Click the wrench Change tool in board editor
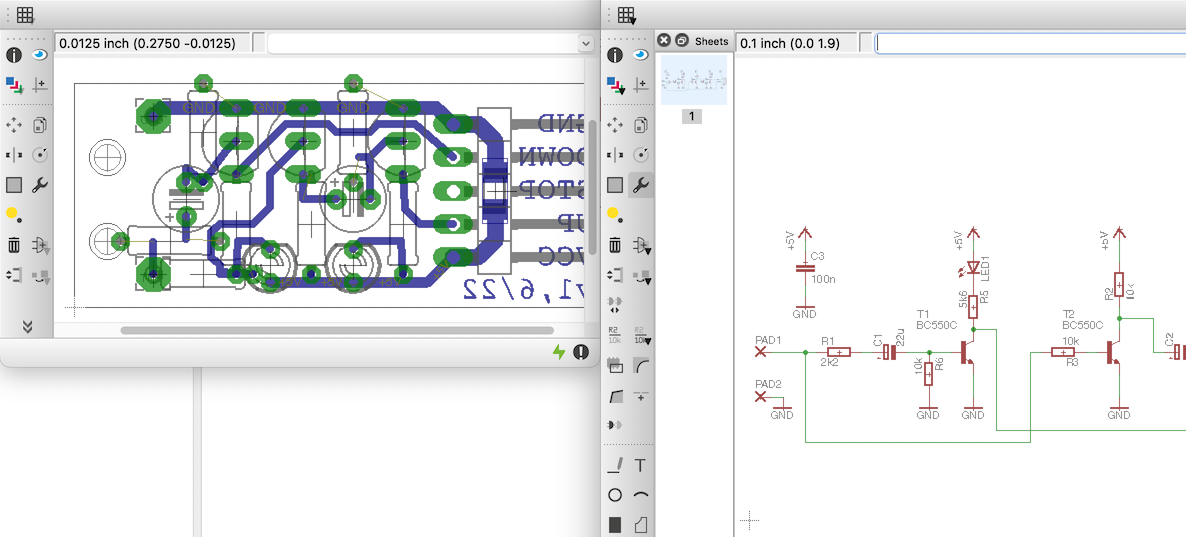 [40, 185]
